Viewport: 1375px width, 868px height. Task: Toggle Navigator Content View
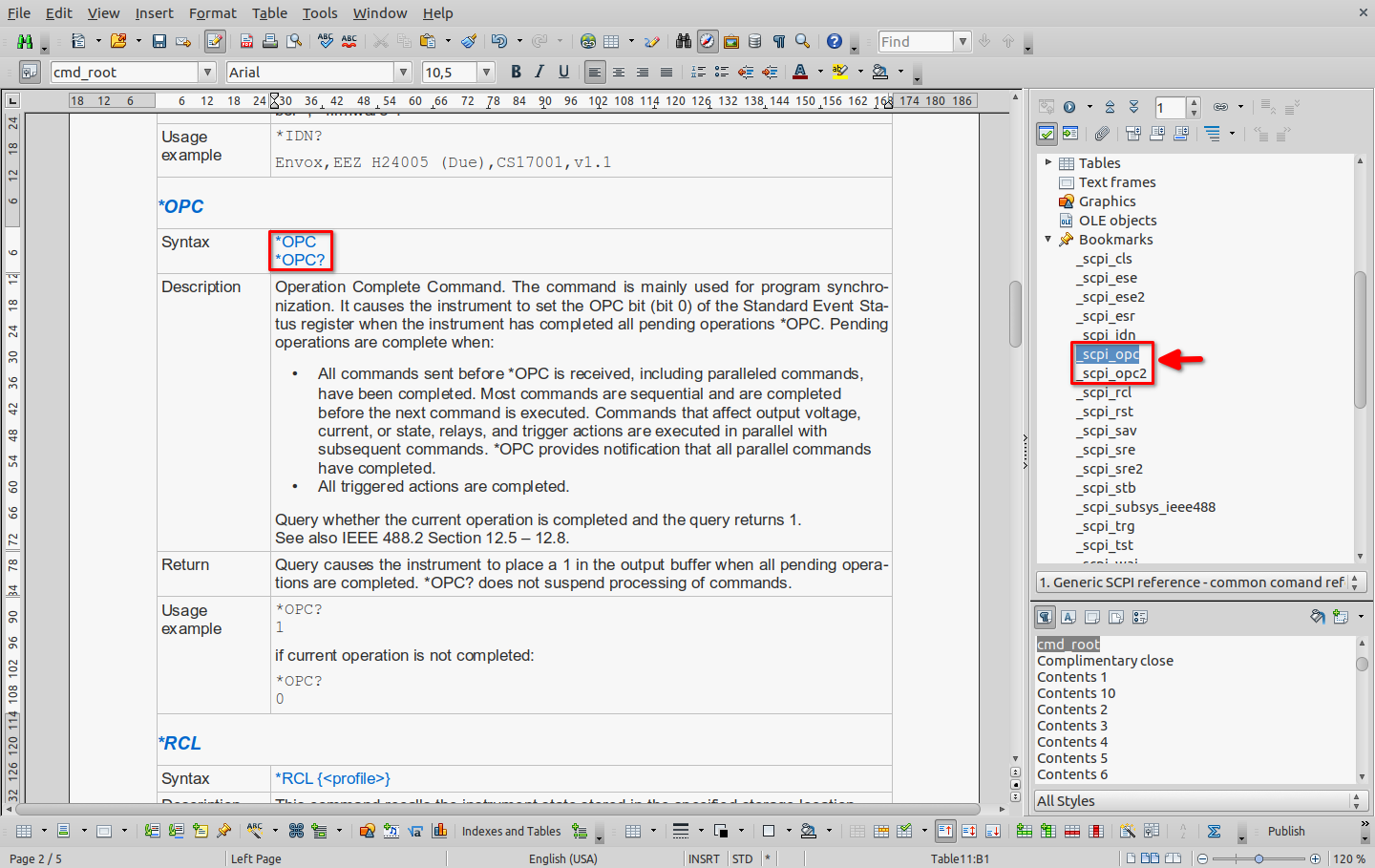[1070, 134]
